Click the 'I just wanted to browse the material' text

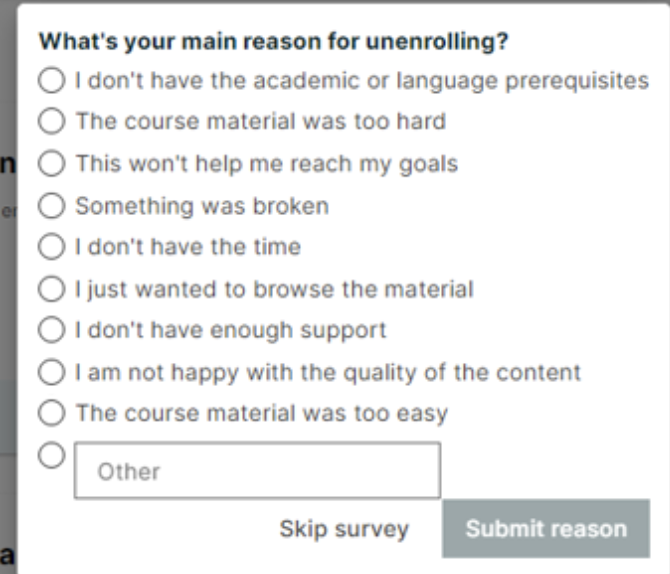pyautogui.click(x=274, y=289)
